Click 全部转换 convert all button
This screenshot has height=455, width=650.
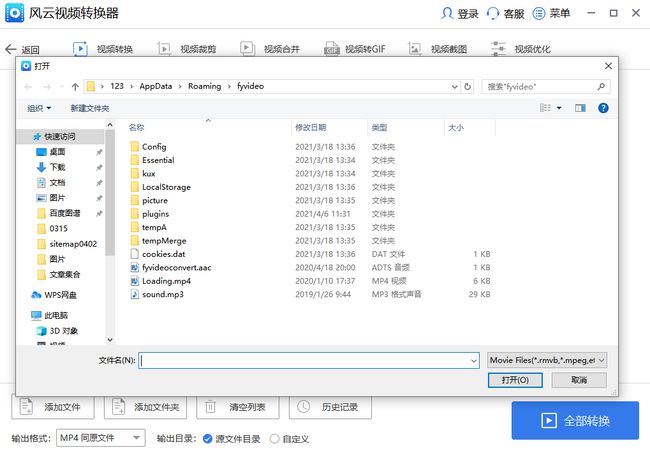coord(575,421)
